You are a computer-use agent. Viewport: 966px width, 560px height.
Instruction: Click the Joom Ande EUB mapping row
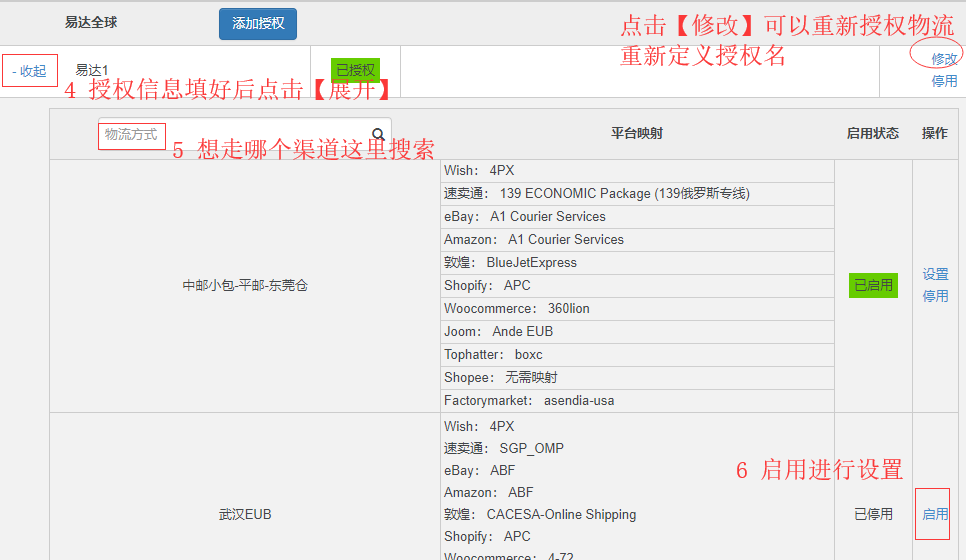tap(638, 331)
